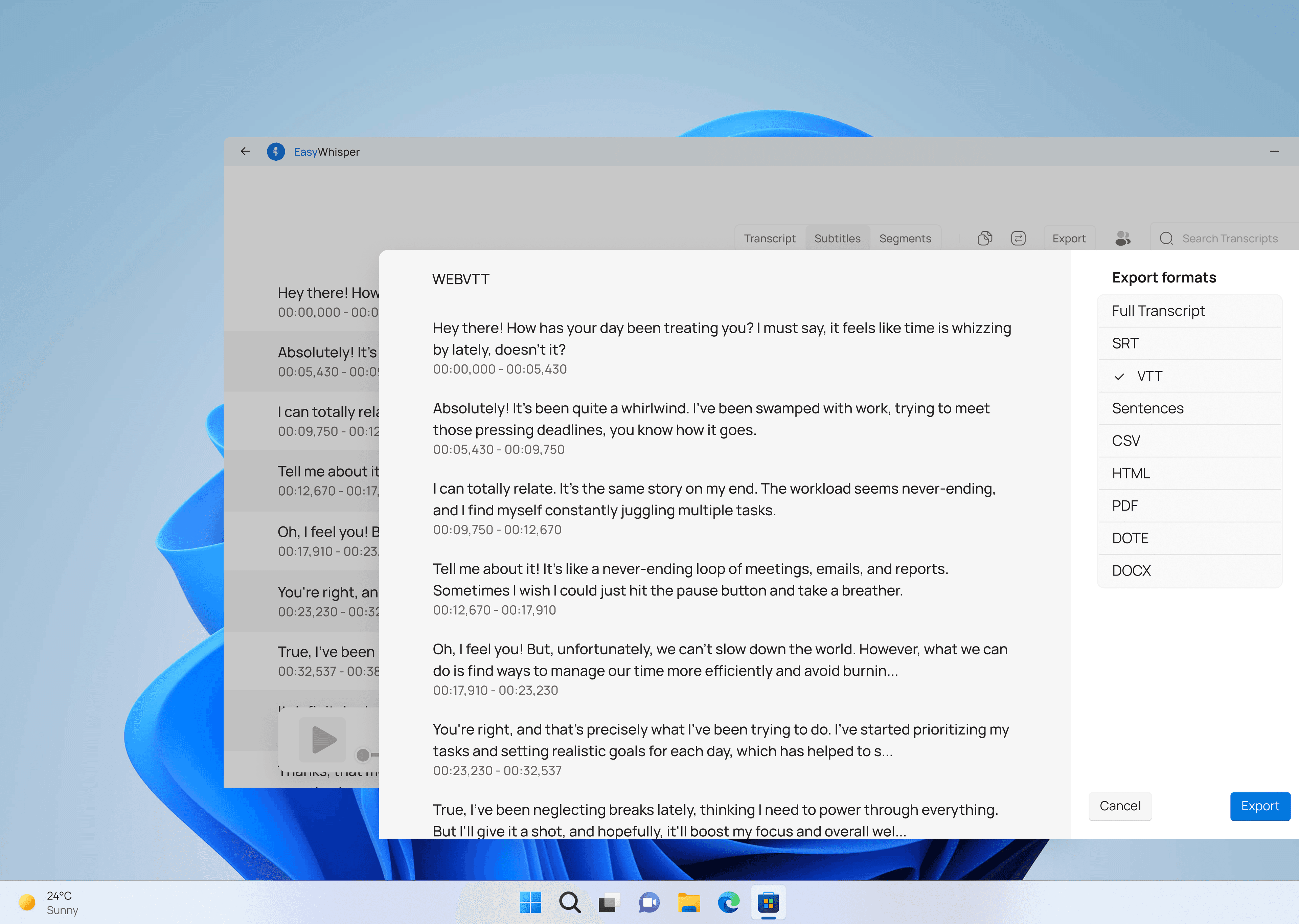Open the Edge browser in taskbar
The image size is (1299, 924).
(728, 902)
